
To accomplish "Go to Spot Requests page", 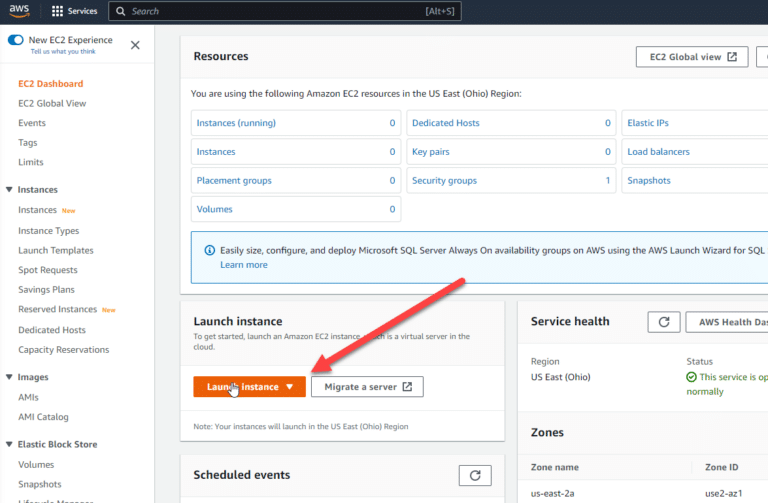I will 47,270.
